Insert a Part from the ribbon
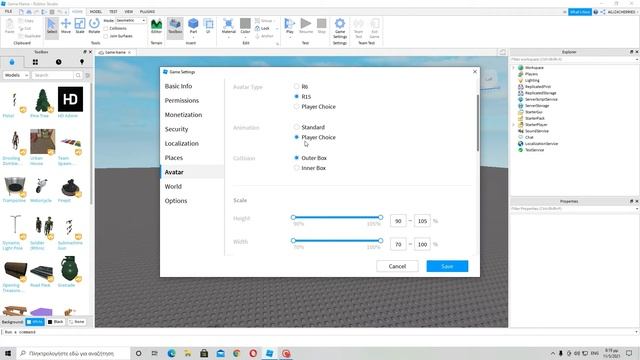This screenshot has height=360, width=640. pos(193,24)
